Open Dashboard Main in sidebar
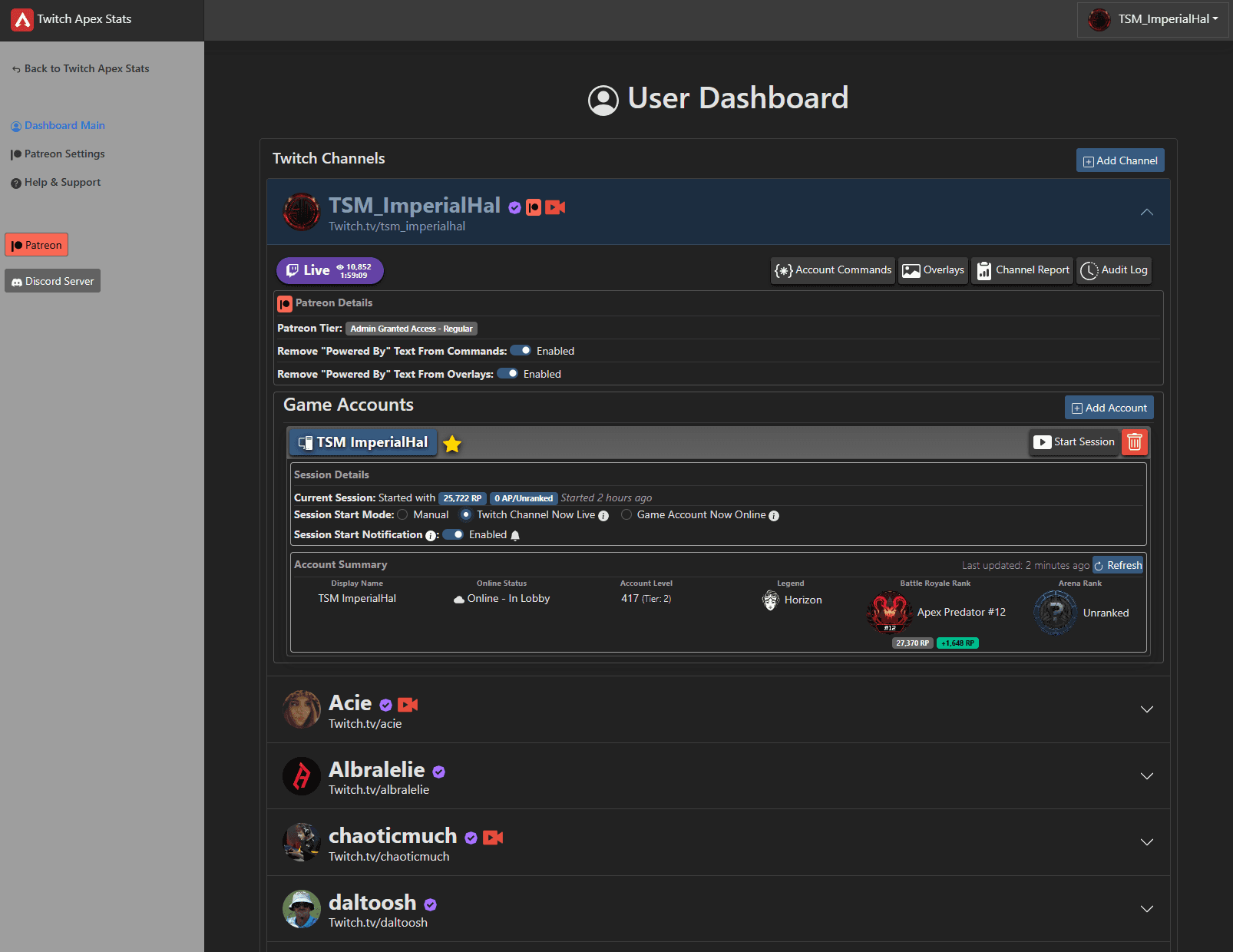The height and width of the screenshot is (952, 1233). 58,126
